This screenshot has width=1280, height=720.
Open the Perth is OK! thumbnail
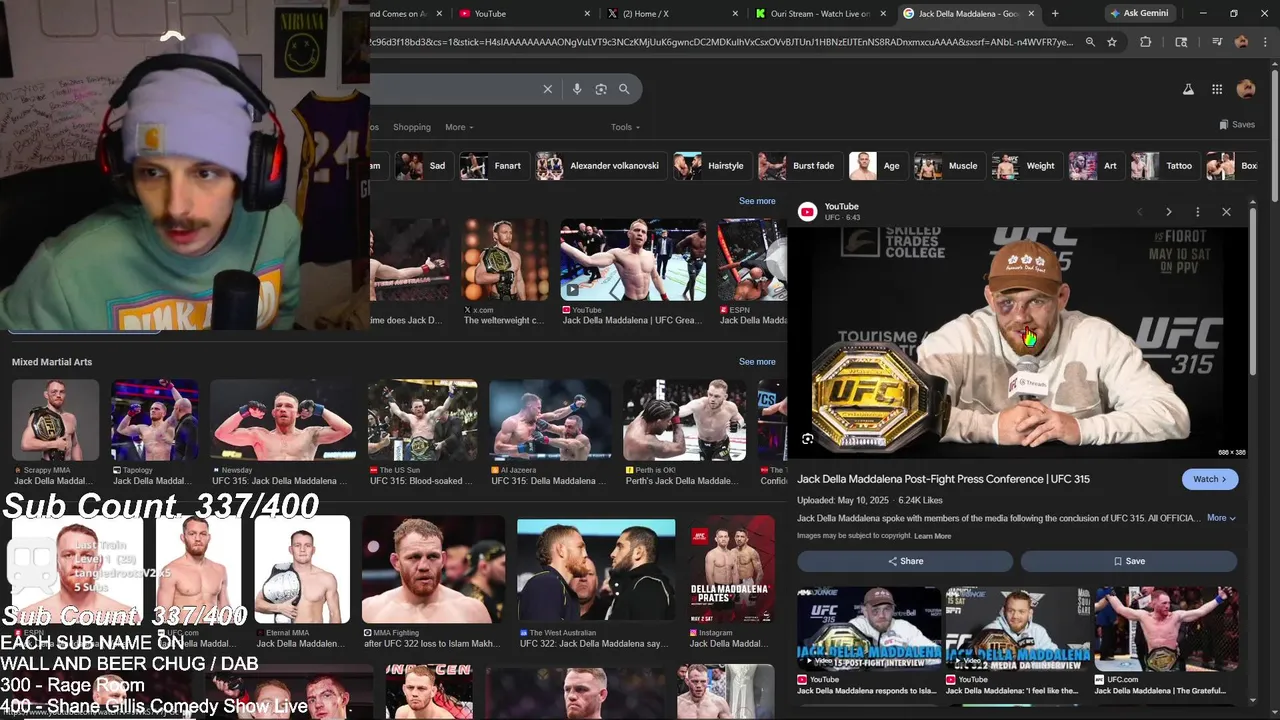coord(684,420)
